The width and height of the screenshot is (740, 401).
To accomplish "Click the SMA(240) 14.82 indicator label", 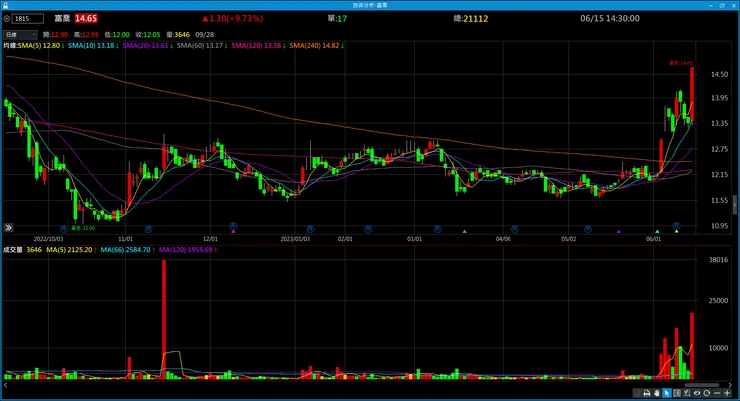I will tap(316, 46).
